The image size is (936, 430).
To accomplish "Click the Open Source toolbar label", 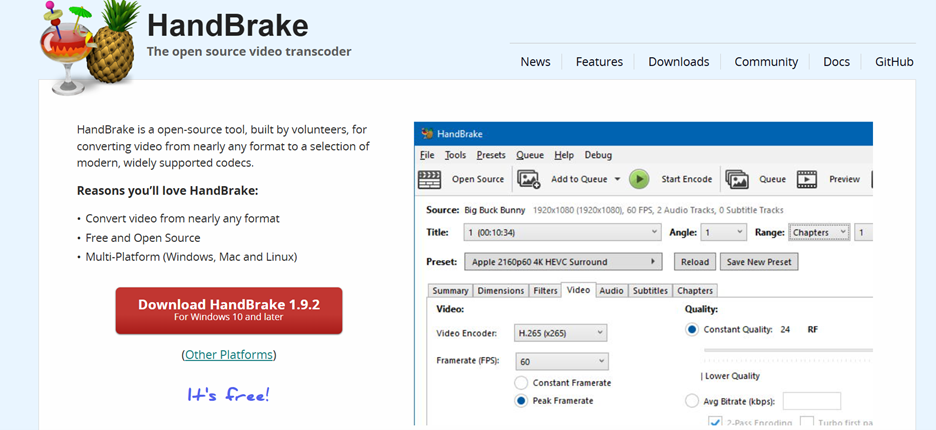I will point(478,179).
